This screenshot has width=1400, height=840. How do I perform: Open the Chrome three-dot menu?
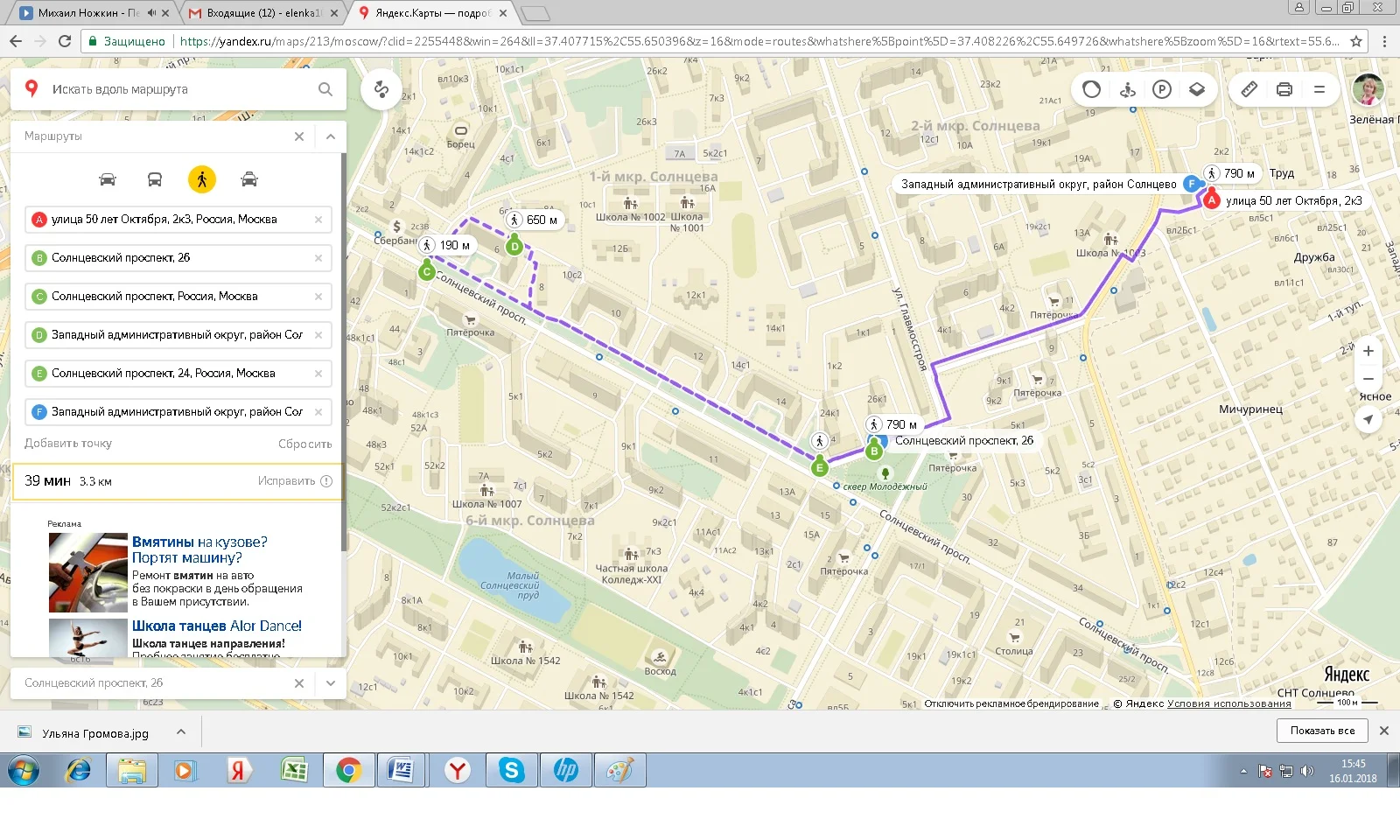pyautogui.click(x=1384, y=41)
